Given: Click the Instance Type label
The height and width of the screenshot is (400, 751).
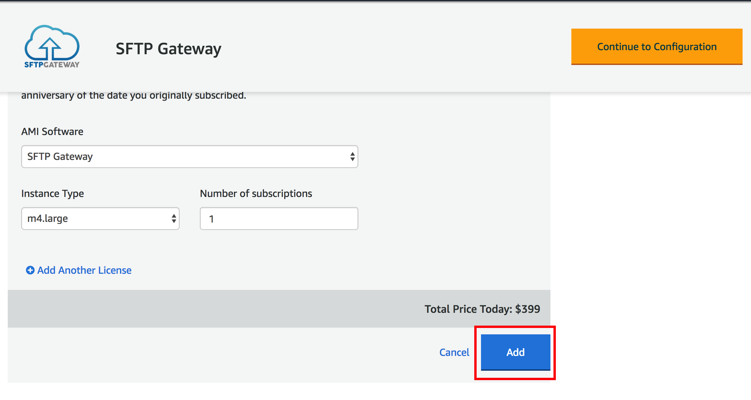Looking at the screenshot, I should (53, 194).
